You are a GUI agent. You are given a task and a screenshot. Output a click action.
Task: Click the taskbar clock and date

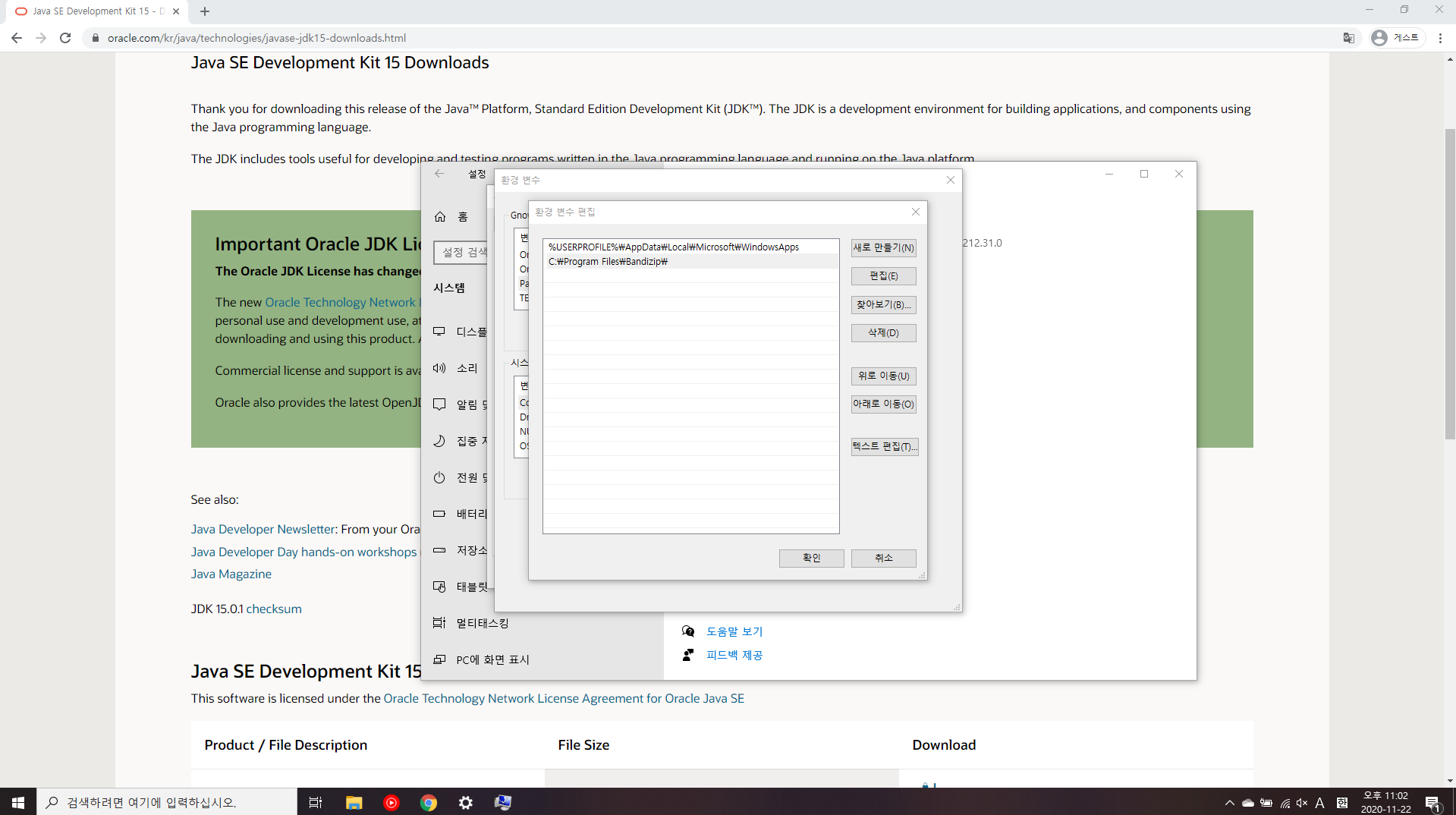click(1386, 802)
